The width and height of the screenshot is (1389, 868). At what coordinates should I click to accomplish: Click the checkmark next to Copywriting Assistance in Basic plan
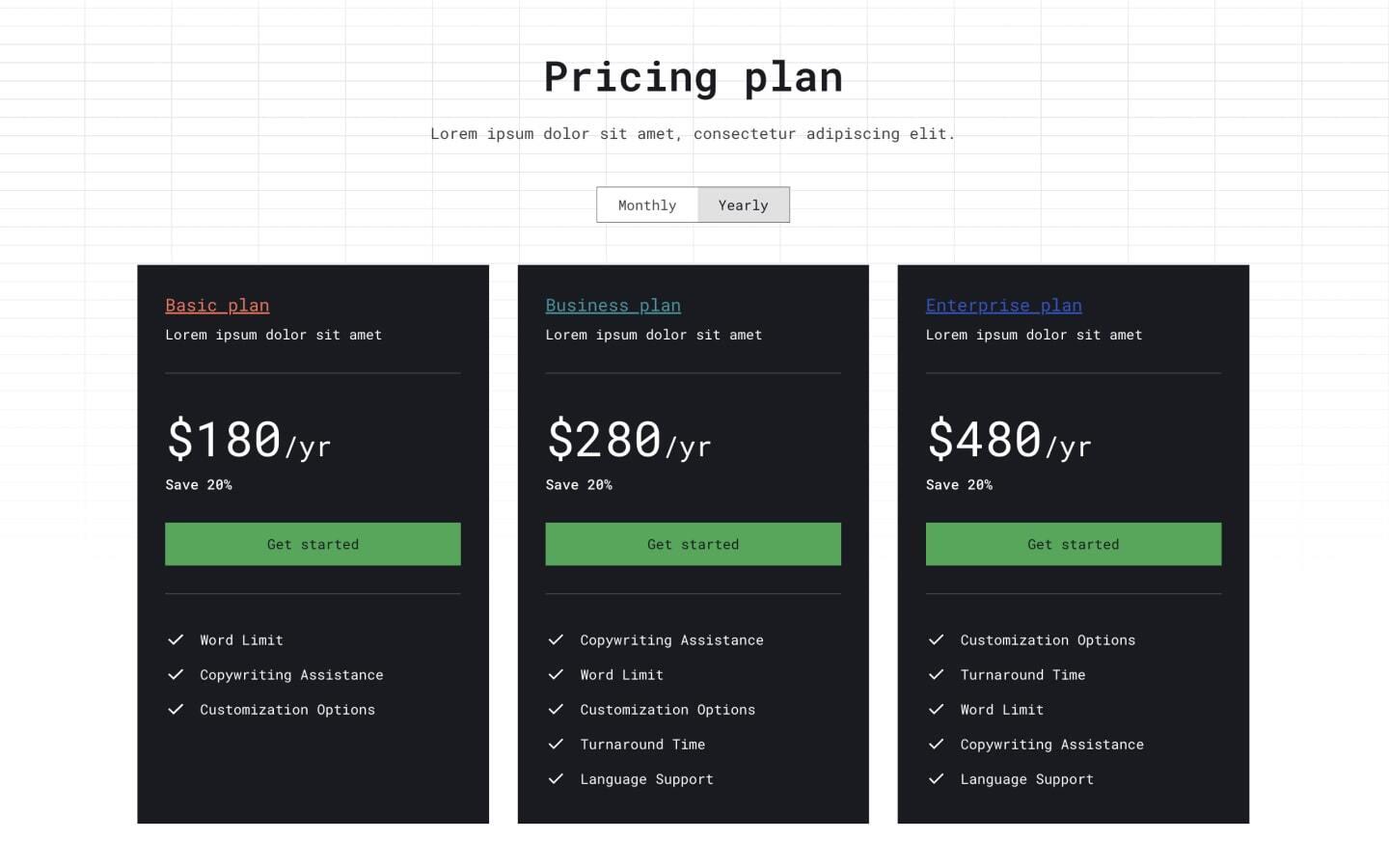coord(176,674)
